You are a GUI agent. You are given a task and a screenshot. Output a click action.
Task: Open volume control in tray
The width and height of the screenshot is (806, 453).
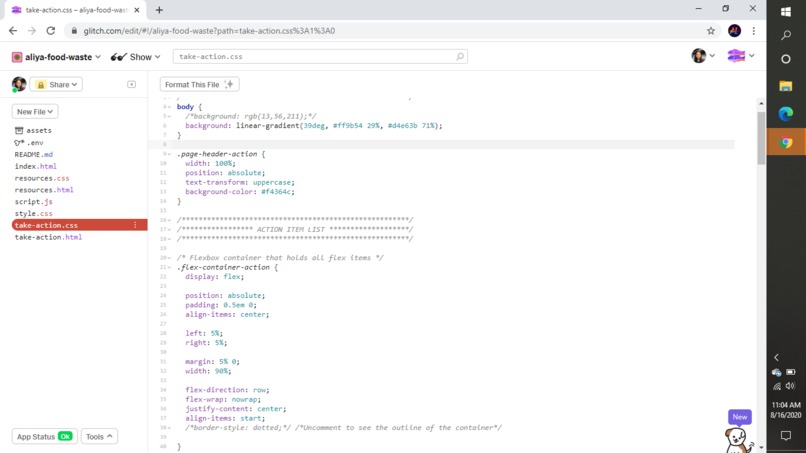[x=791, y=386]
